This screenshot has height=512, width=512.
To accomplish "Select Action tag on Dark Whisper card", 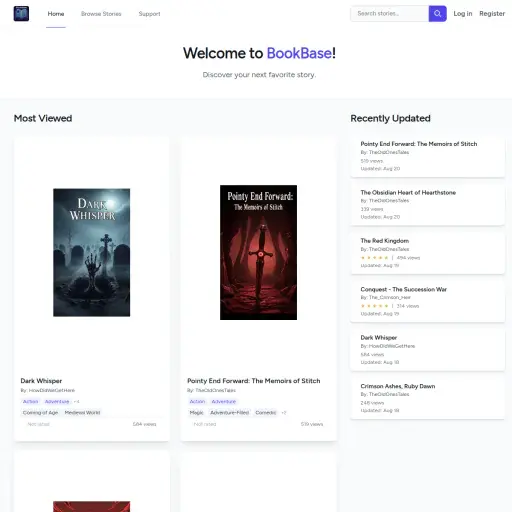I will pyautogui.click(x=30, y=401).
